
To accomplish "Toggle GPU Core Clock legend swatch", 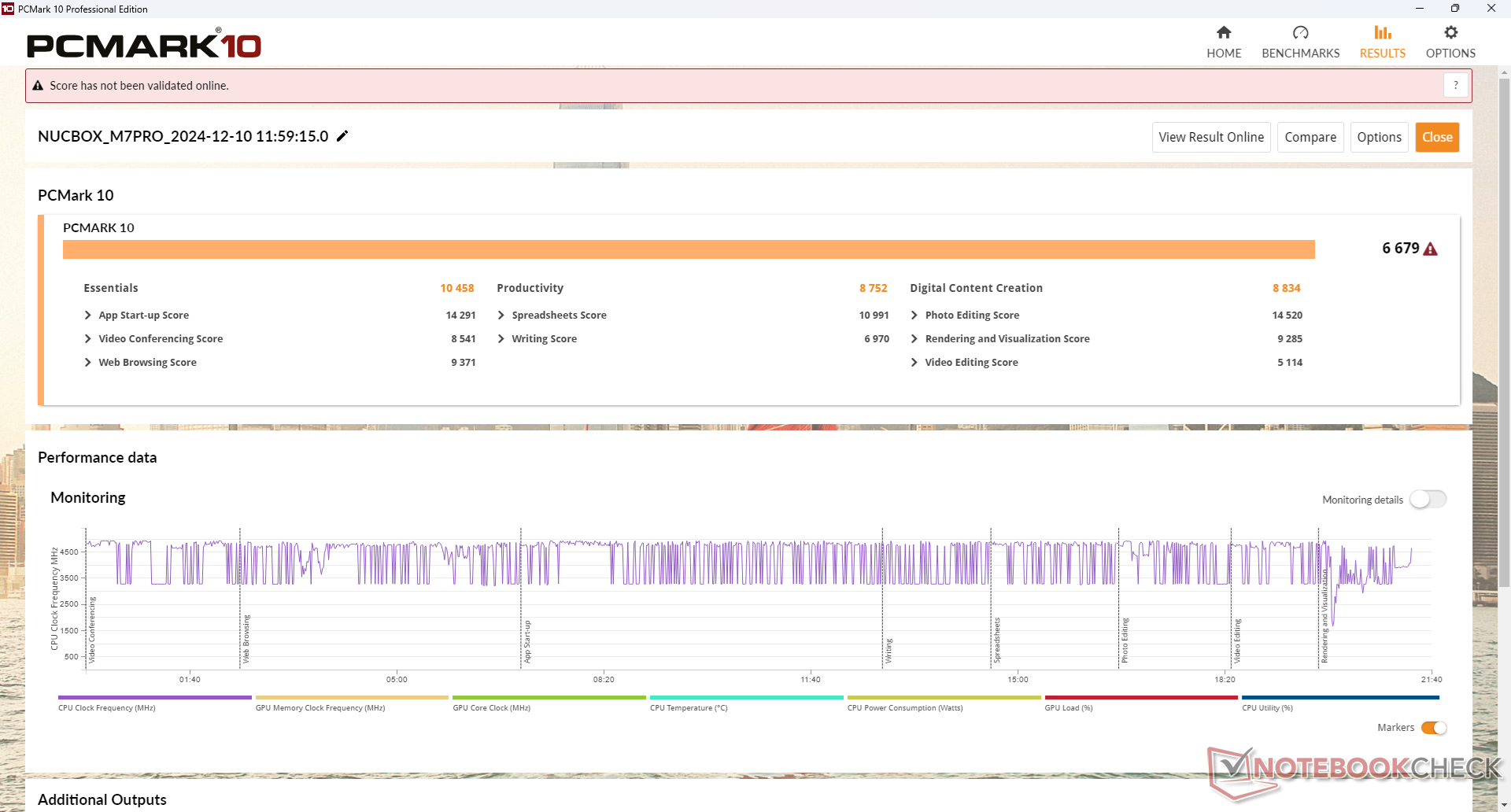I will 549,697.
